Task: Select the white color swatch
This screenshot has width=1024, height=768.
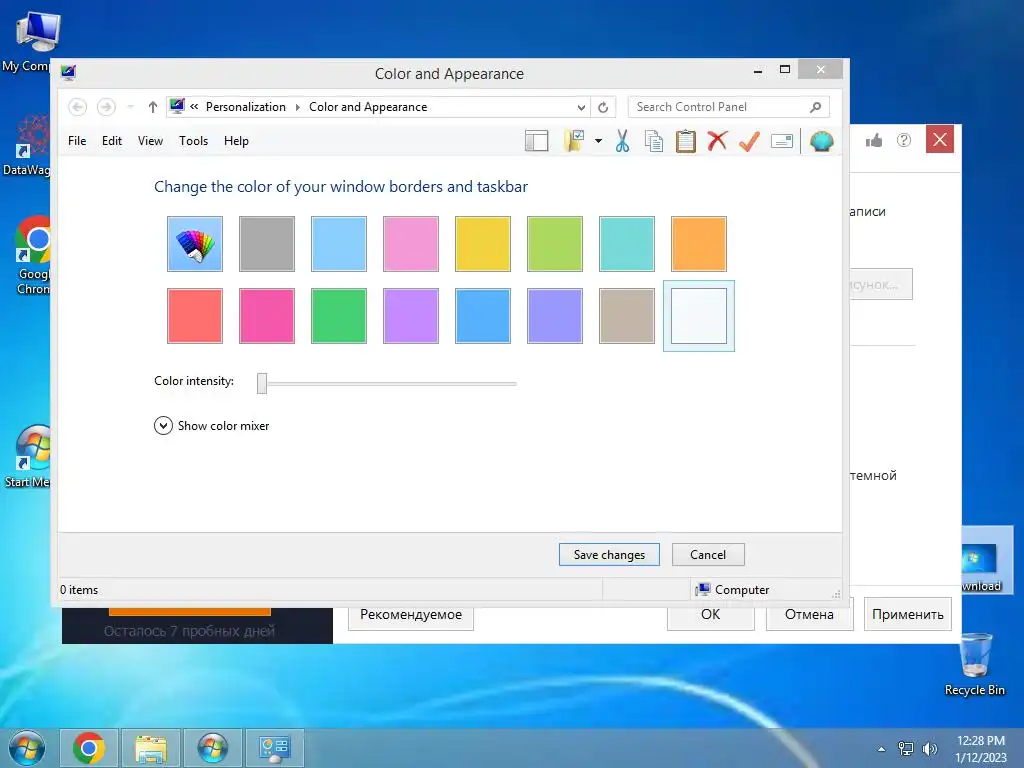Action: (x=699, y=315)
